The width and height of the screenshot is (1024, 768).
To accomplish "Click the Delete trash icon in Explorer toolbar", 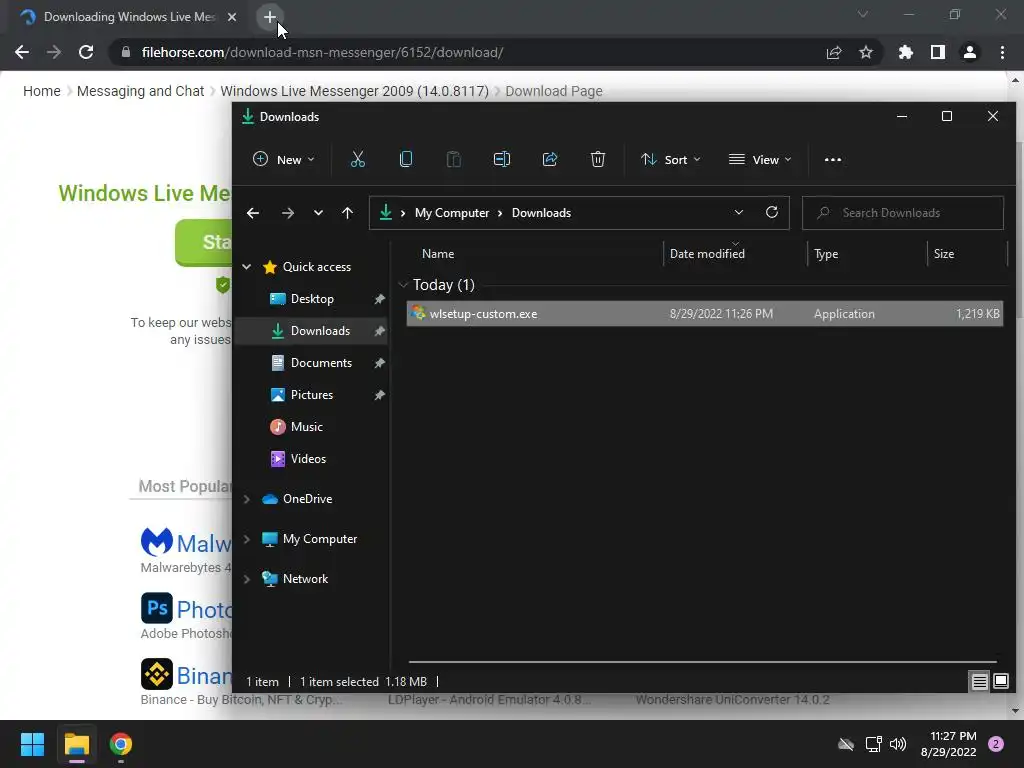I will (598, 159).
